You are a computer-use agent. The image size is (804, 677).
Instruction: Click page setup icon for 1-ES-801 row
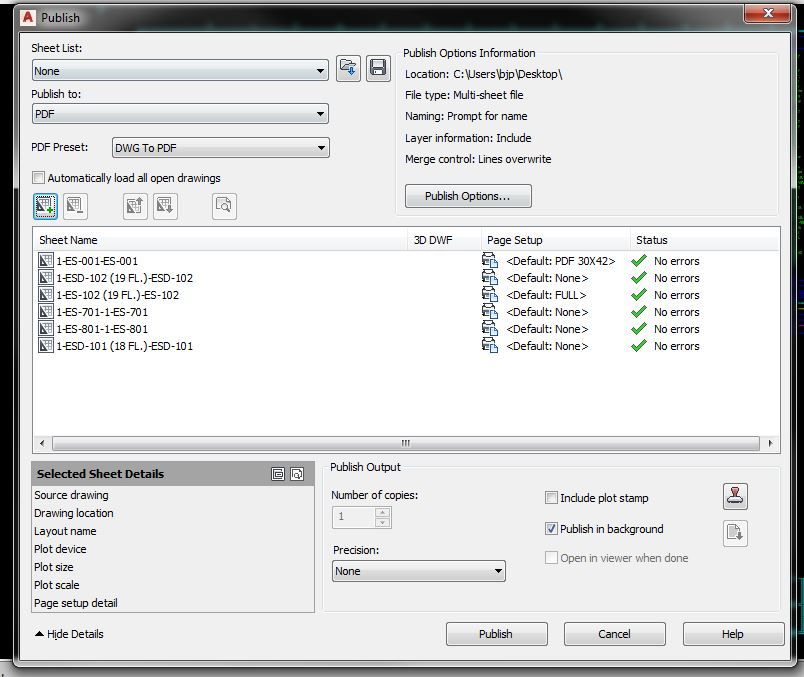point(490,328)
